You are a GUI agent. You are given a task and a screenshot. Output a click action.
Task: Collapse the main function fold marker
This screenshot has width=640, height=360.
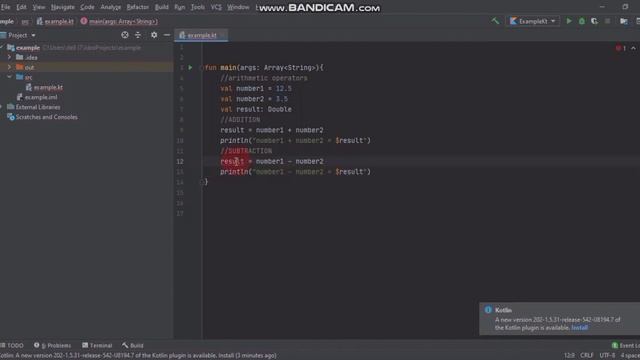202,67
